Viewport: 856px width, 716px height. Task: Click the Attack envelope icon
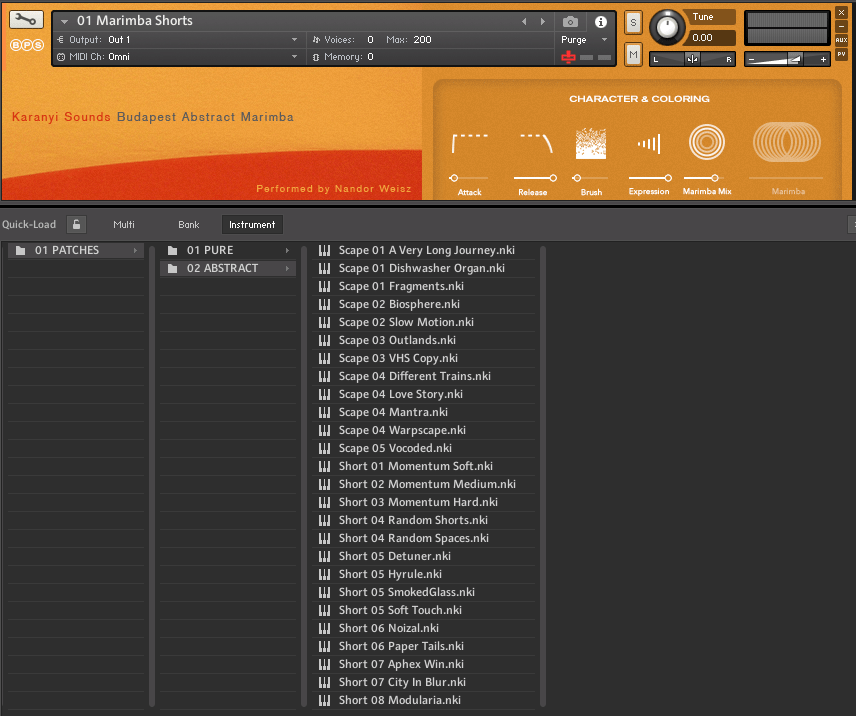coord(470,144)
